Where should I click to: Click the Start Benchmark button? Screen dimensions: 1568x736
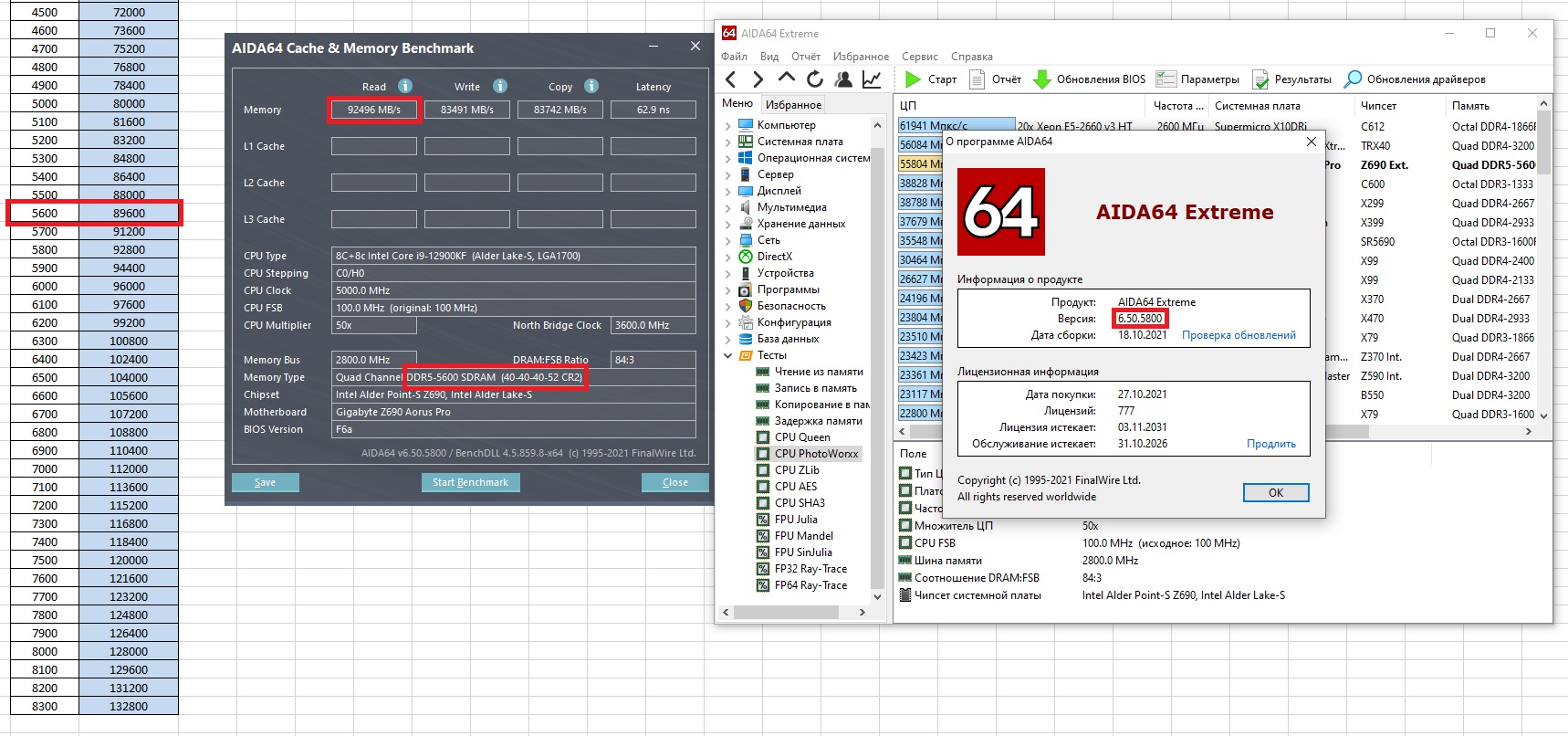tap(470, 482)
